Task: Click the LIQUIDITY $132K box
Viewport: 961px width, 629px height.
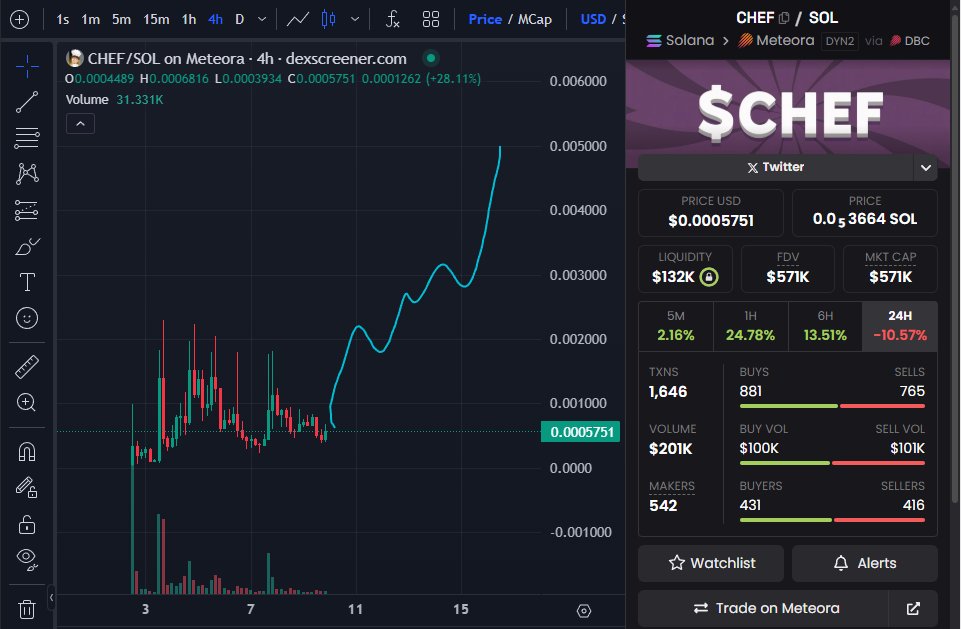Action: click(685, 269)
